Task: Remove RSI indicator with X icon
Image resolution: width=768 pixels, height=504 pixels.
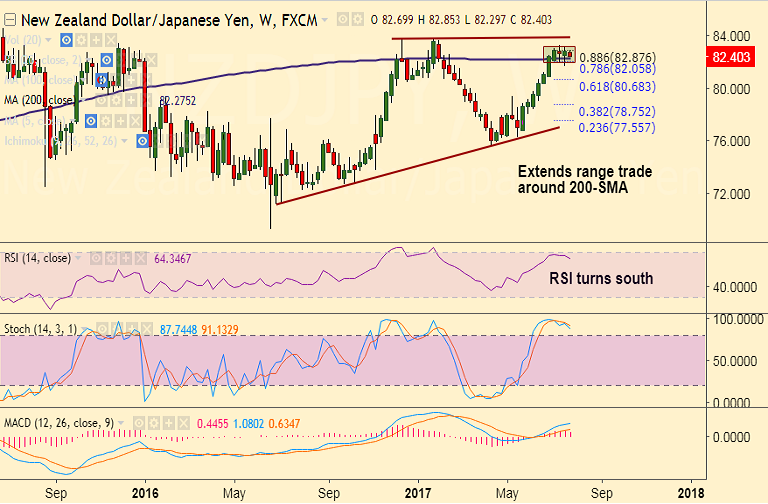Action: [x=141, y=258]
